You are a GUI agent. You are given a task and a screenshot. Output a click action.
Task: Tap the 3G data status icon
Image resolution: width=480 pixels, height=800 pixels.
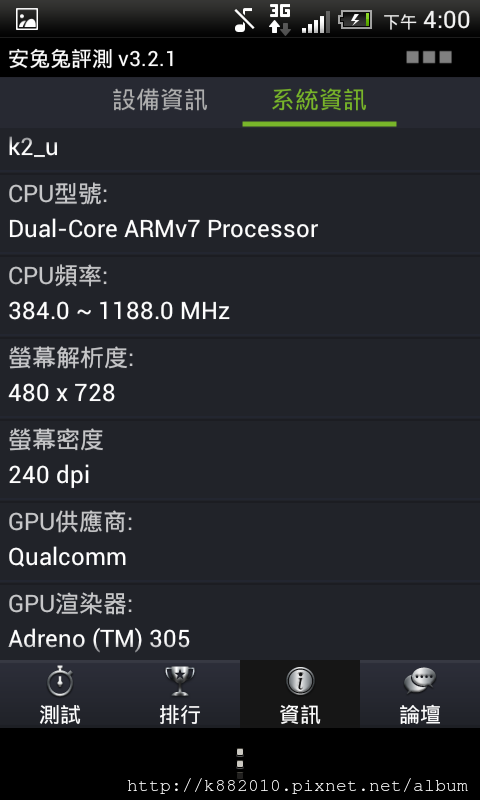click(280, 20)
